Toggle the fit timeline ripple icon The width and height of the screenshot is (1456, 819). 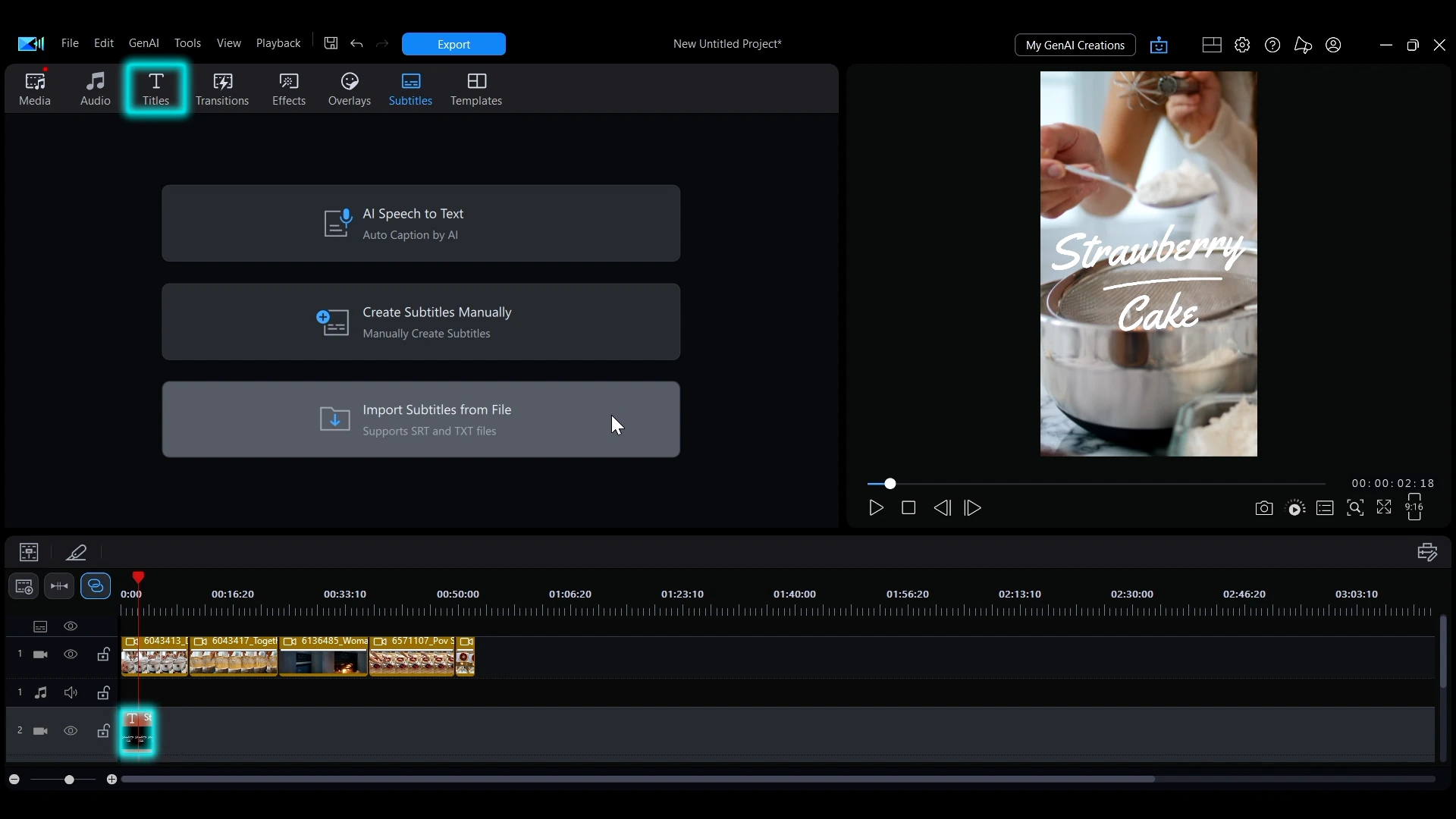(59, 586)
